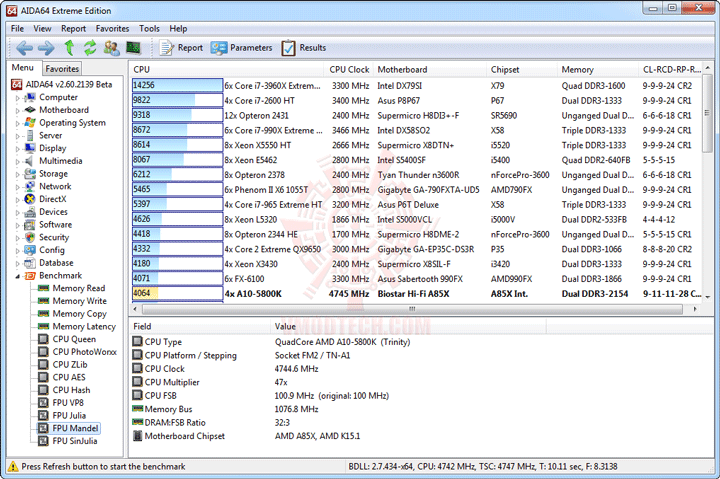Screen dimensions: 720x479
Task: Expand the Computer tree node
Action: (17, 98)
